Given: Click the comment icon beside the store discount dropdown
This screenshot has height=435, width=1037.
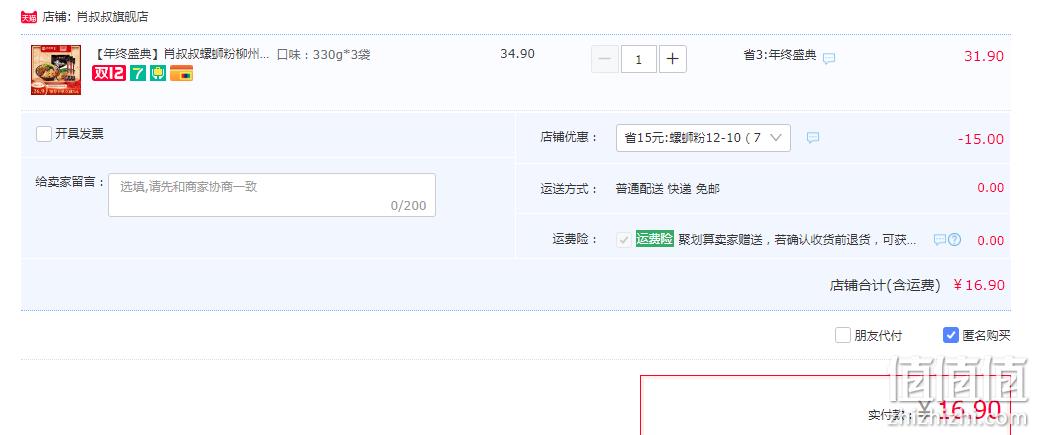Looking at the screenshot, I should (x=813, y=138).
